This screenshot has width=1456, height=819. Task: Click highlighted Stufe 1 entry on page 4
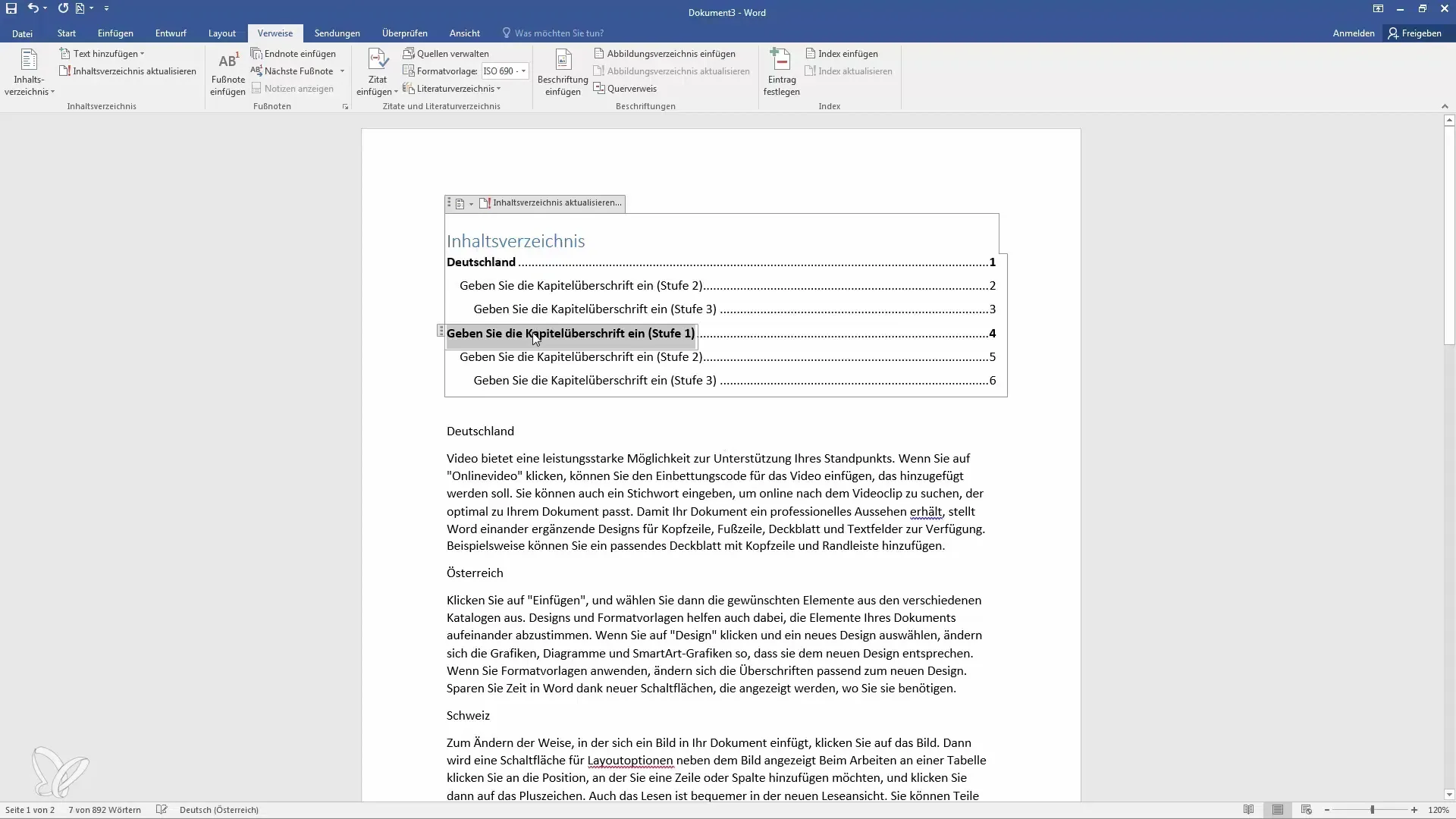click(570, 334)
